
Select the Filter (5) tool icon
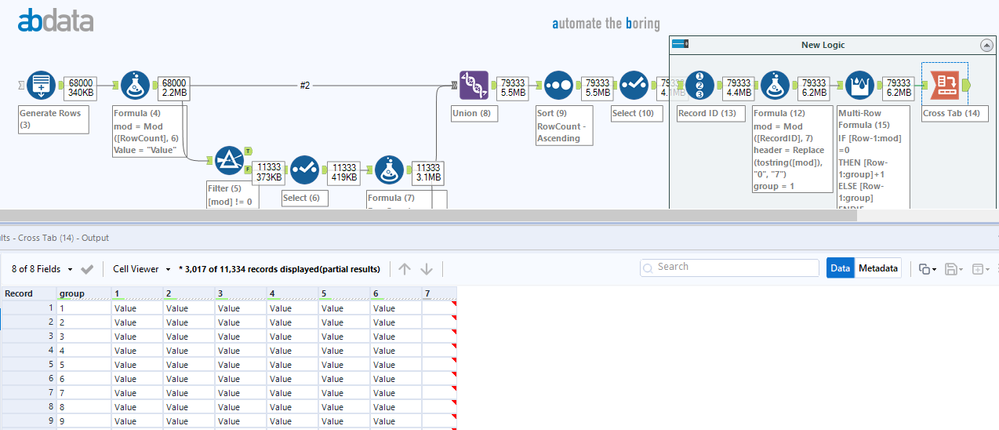point(229,161)
